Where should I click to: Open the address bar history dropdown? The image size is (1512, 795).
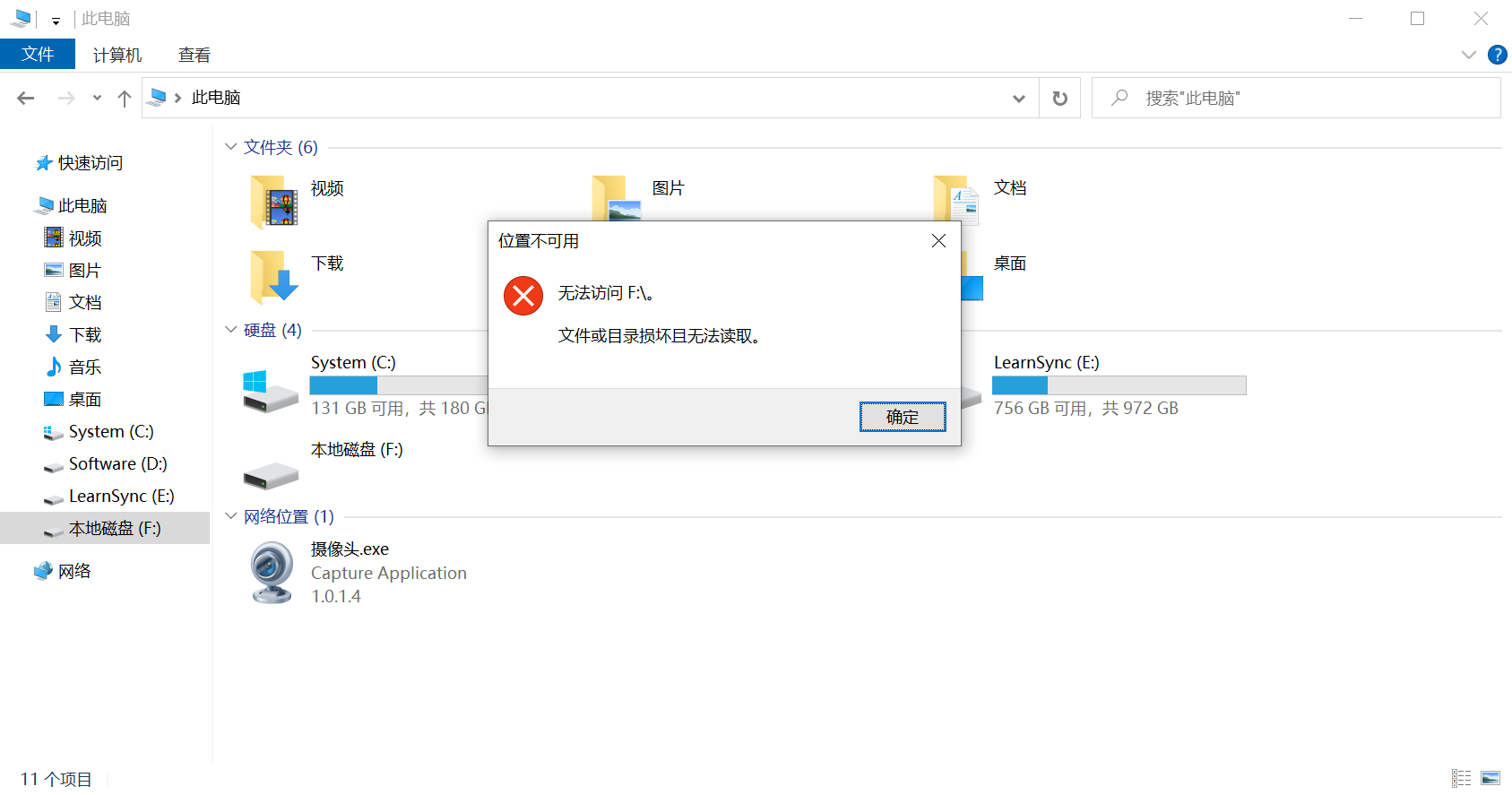(x=1018, y=98)
